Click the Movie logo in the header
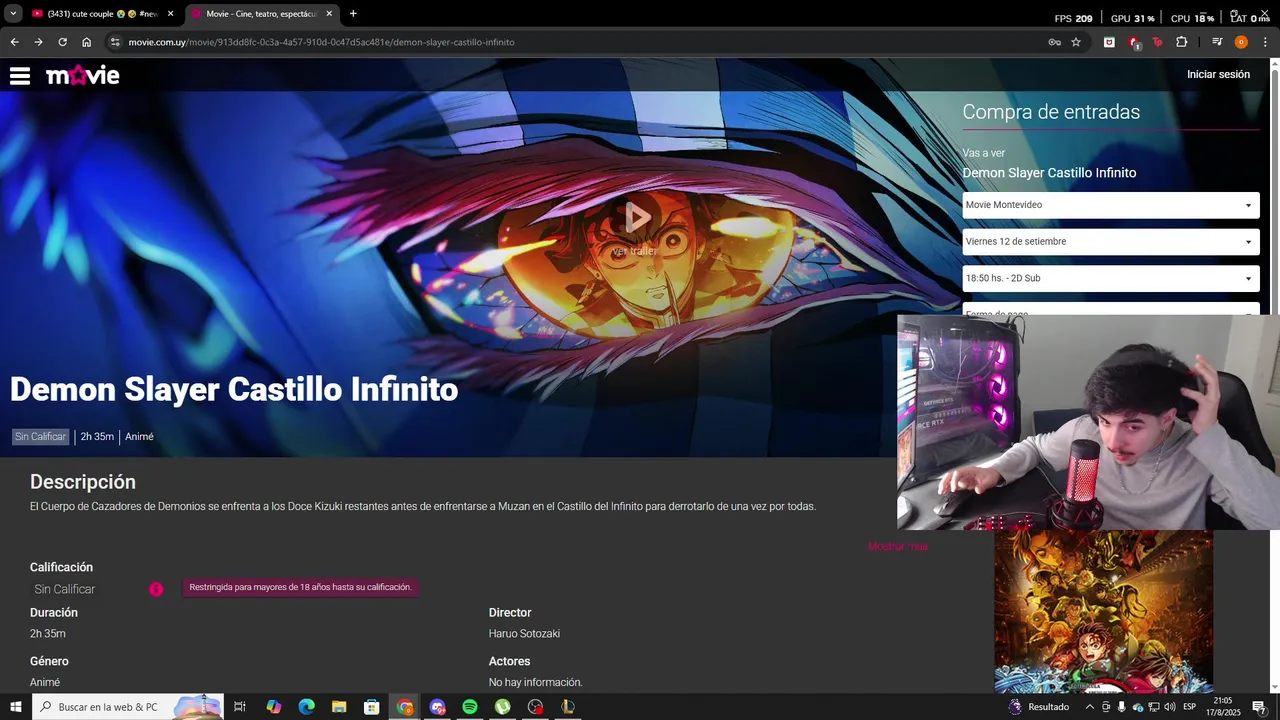The image size is (1280, 720). [83, 75]
